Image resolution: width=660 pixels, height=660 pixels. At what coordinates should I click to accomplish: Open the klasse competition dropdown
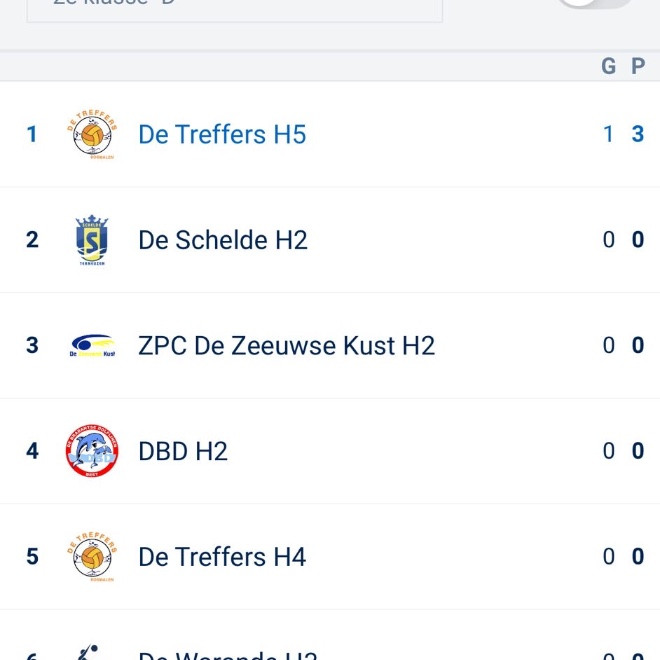click(234, 8)
